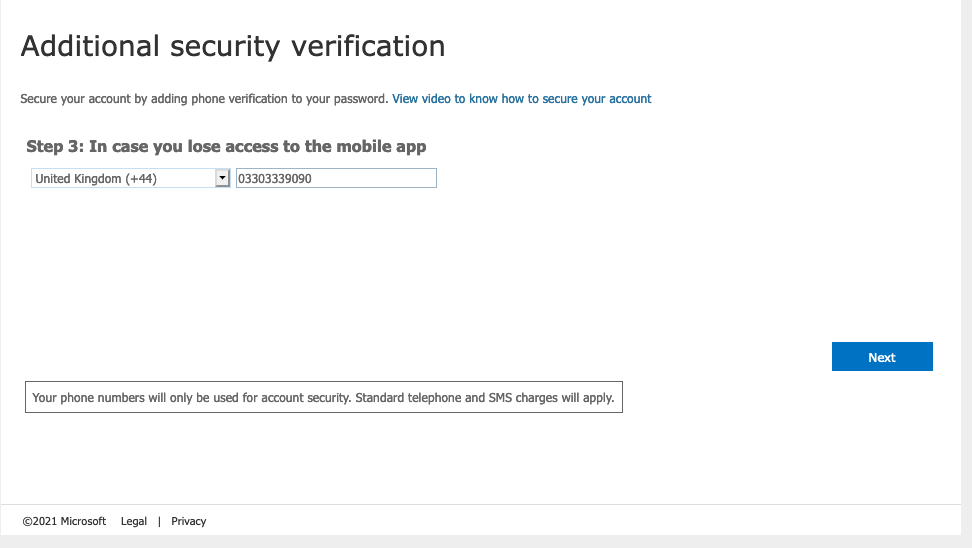Click the separator between Legal and Privacy

point(159,521)
